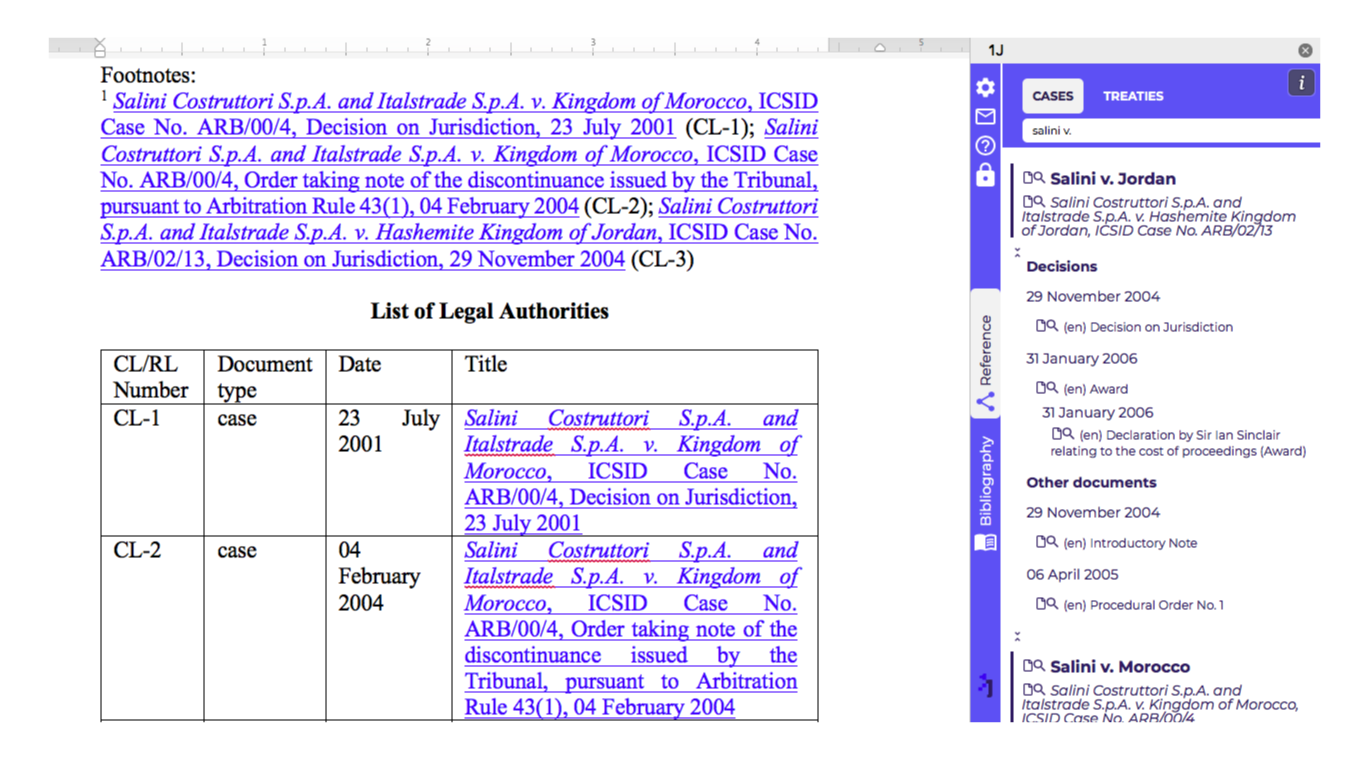
Task: Open the Reference vertical tab
Action: coord(985,352)
